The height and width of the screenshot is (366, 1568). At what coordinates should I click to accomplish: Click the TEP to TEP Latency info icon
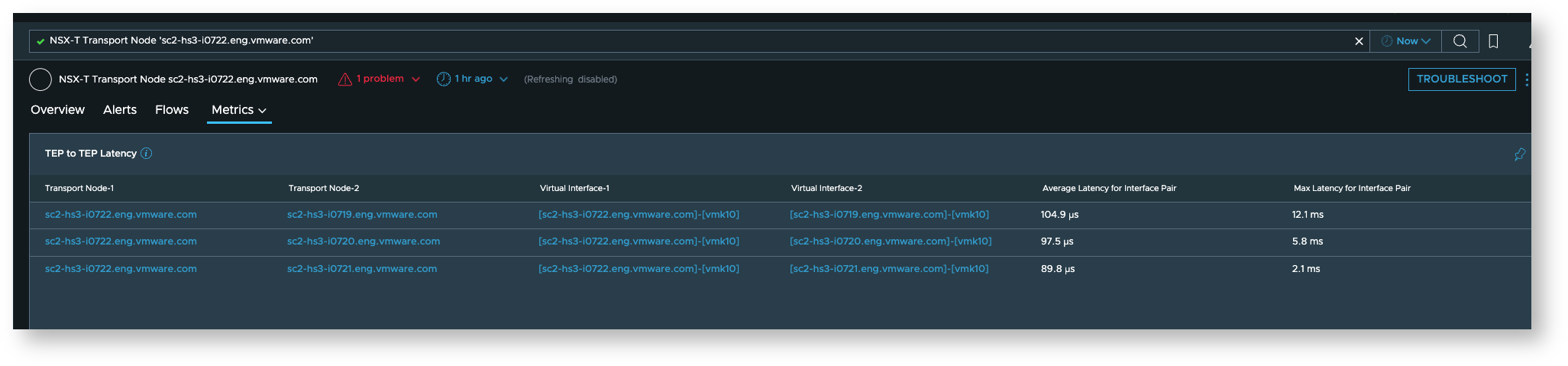click(x=147, y=154)
